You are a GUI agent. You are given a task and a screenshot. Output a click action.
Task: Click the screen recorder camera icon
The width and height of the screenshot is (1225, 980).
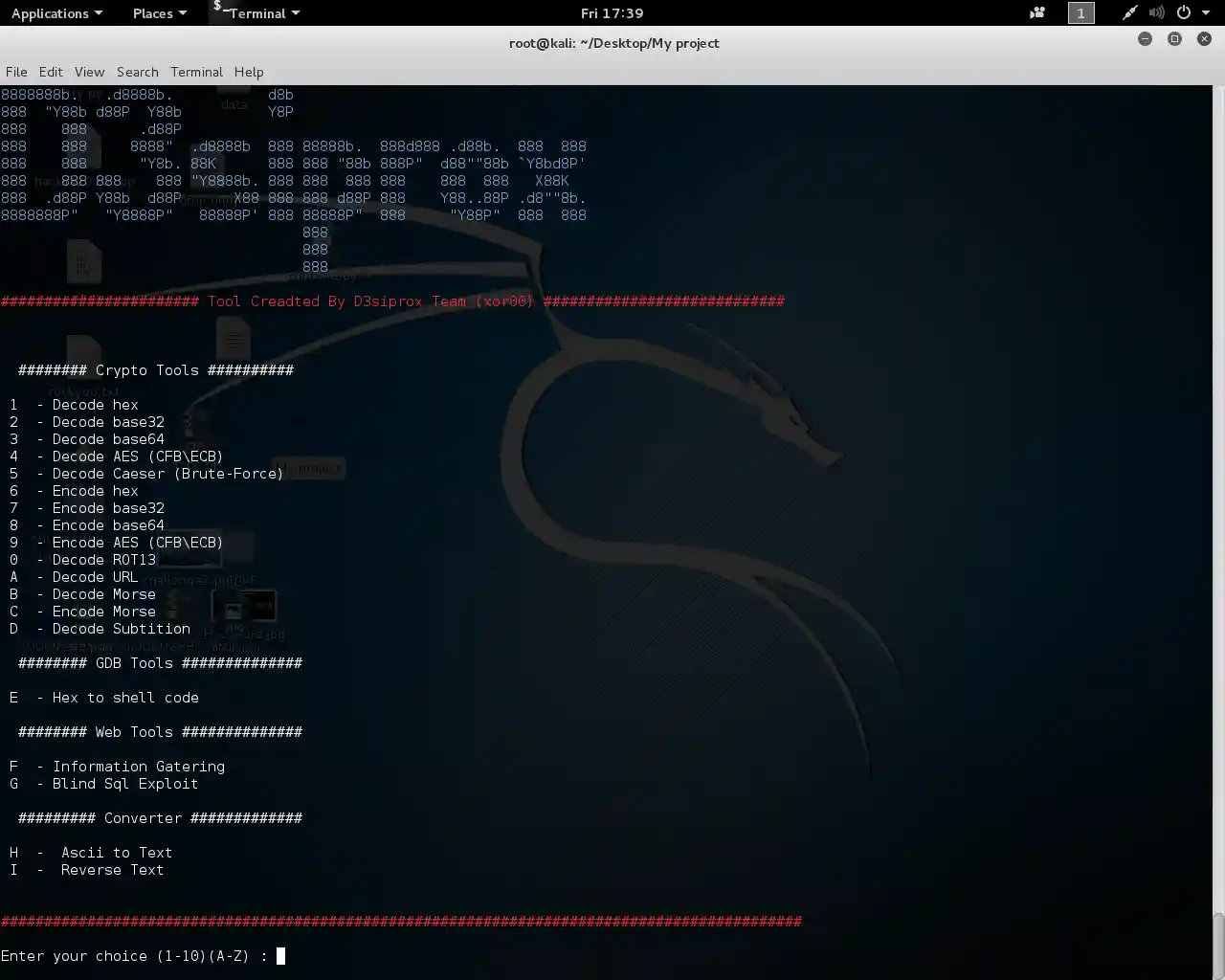click(1037, 13)
